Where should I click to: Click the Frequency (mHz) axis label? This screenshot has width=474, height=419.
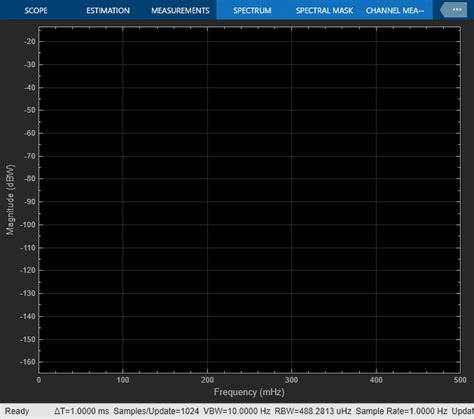point(249,392)
